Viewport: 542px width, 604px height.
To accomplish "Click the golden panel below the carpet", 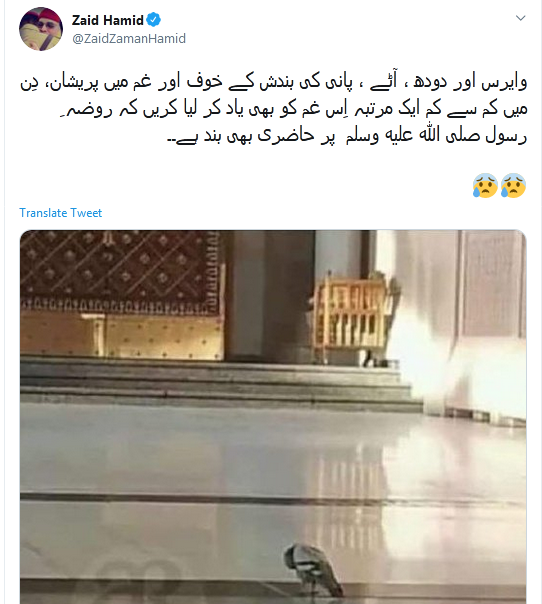I will point(122,336).
